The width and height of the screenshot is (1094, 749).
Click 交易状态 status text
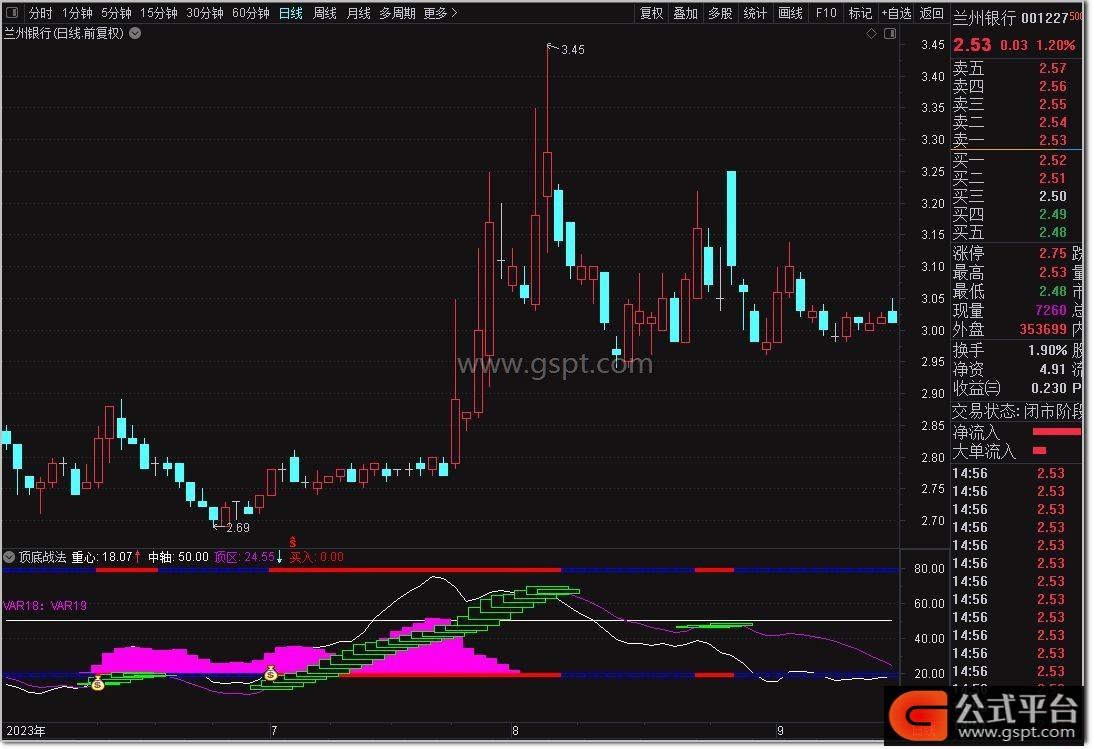point(1016,411)
